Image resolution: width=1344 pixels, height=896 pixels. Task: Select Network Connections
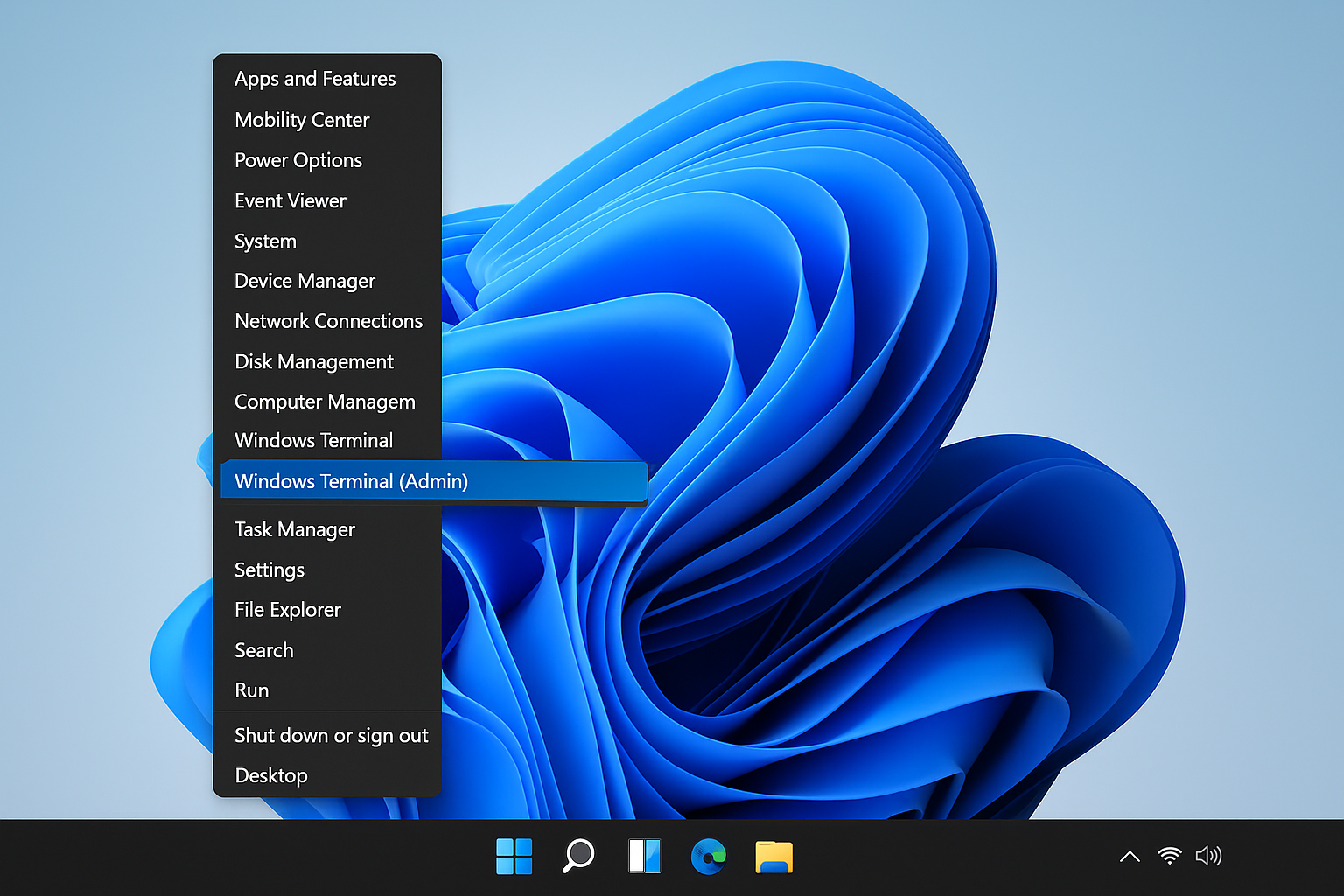(x=328, y=321)
